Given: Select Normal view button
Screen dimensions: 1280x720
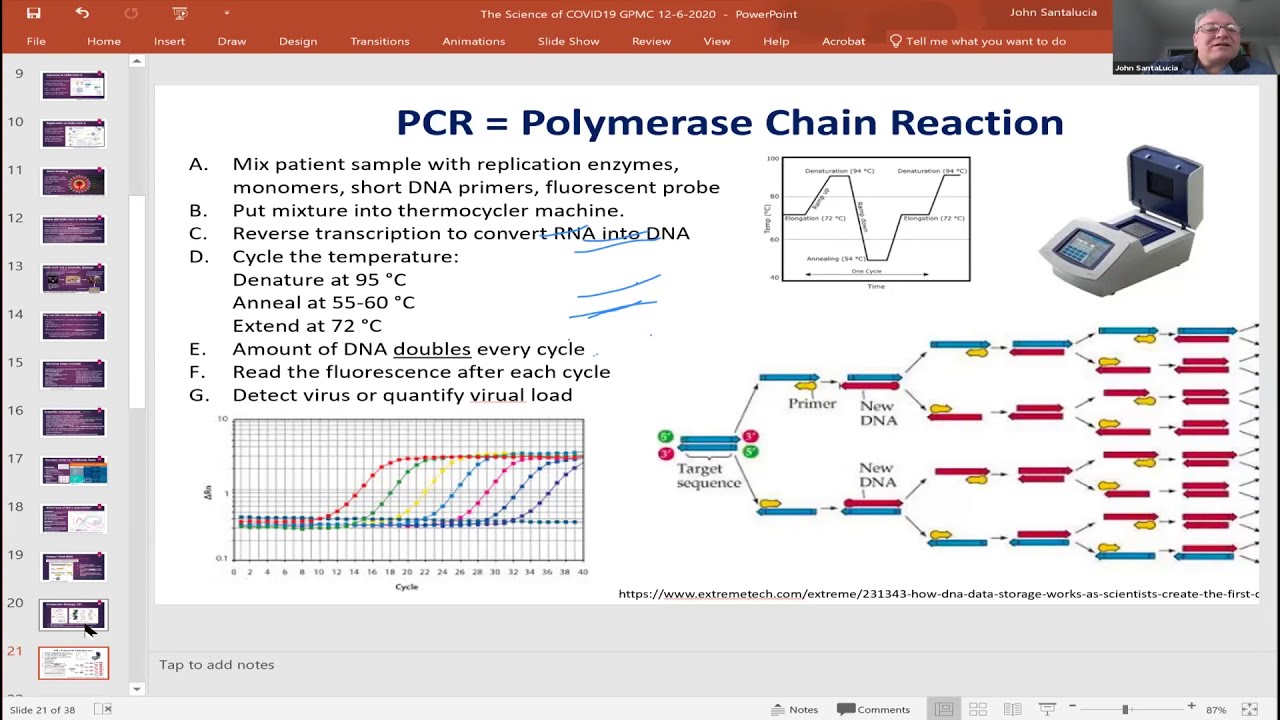Looking at the screenshot, I should pyautogui.click(x=943, y=709).
